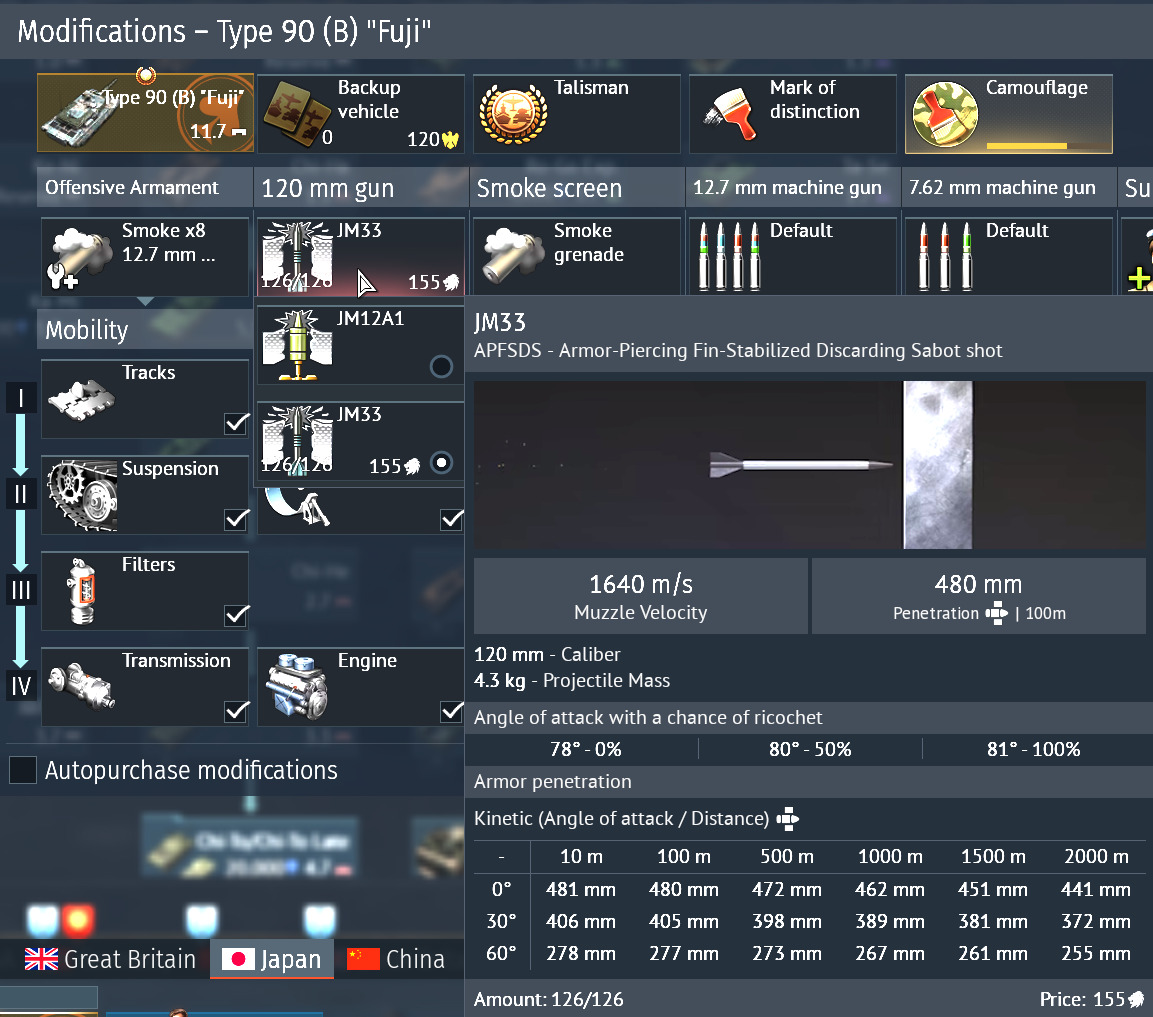Open the 12.7 mm machine gun Default belt
Screen dimensions: 1153x1017
point(793,257)
